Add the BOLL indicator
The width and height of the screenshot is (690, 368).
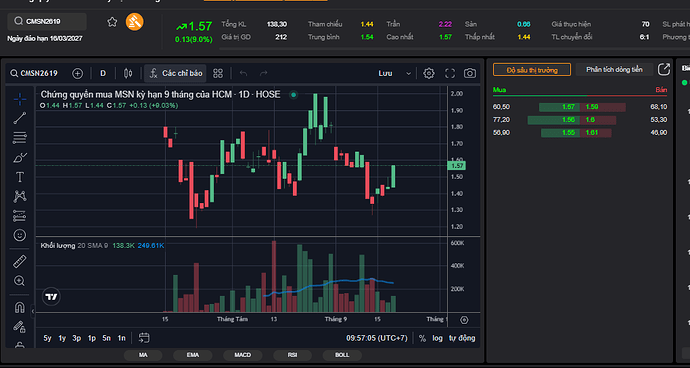(342, 355)
